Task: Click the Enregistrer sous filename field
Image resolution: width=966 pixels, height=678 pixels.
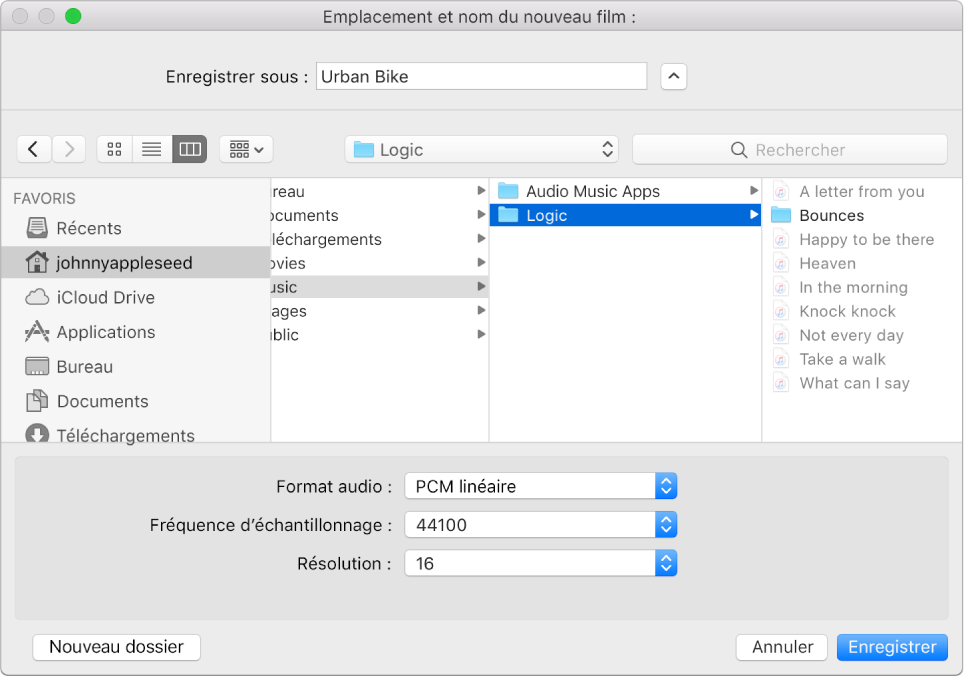Action: click(481, 77)
